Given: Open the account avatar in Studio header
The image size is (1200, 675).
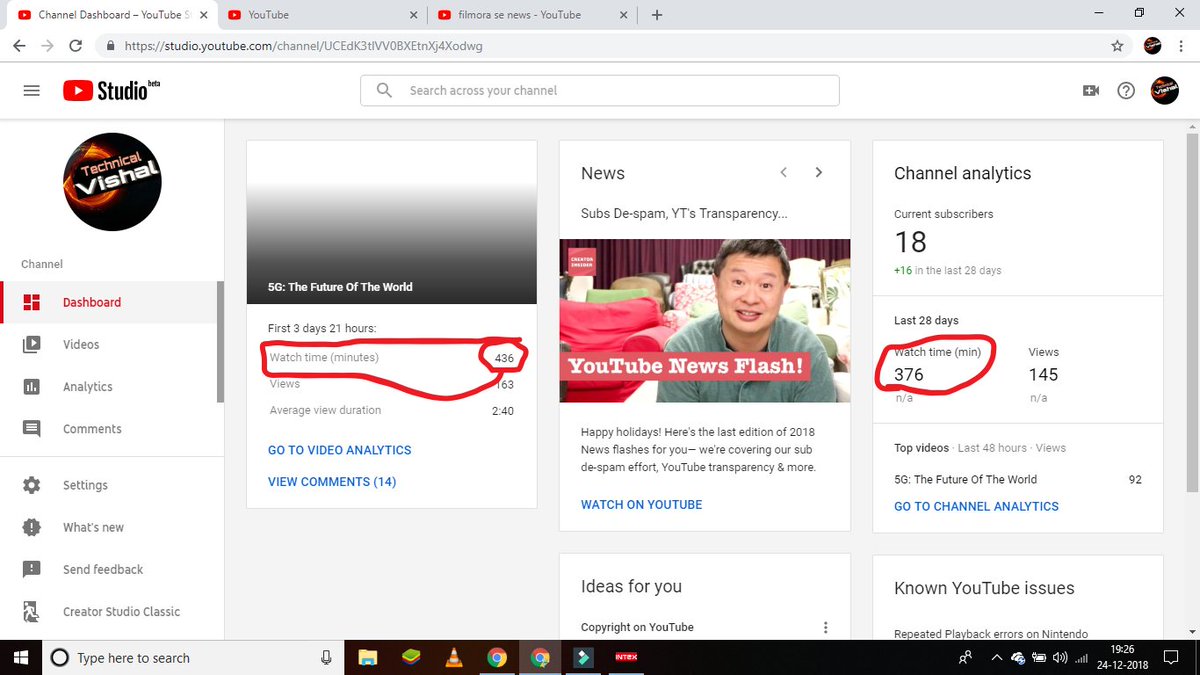Looking at the screenshot, I should [1164, 90].
